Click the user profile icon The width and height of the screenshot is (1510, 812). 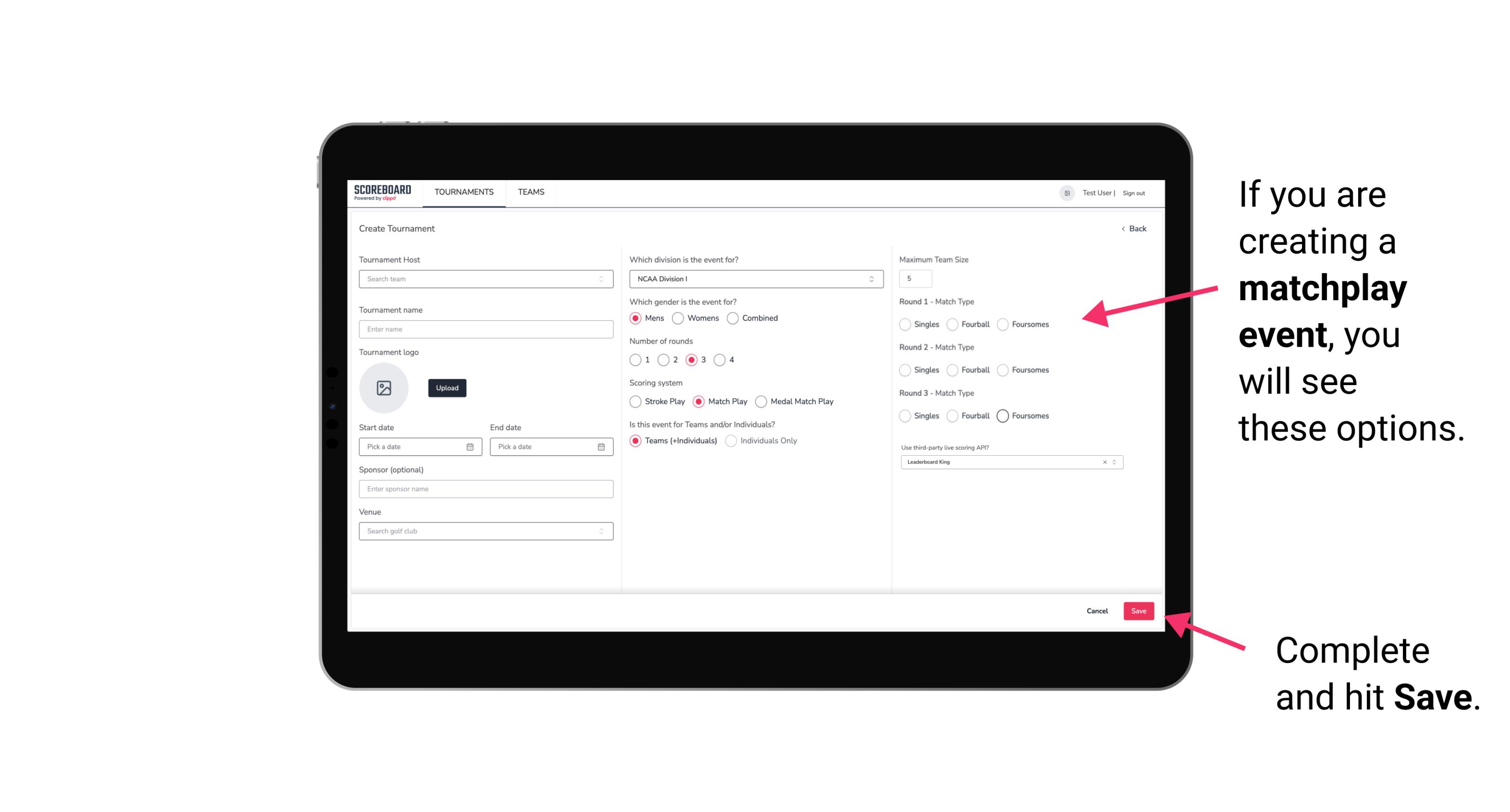click(x=1064, y=192)
